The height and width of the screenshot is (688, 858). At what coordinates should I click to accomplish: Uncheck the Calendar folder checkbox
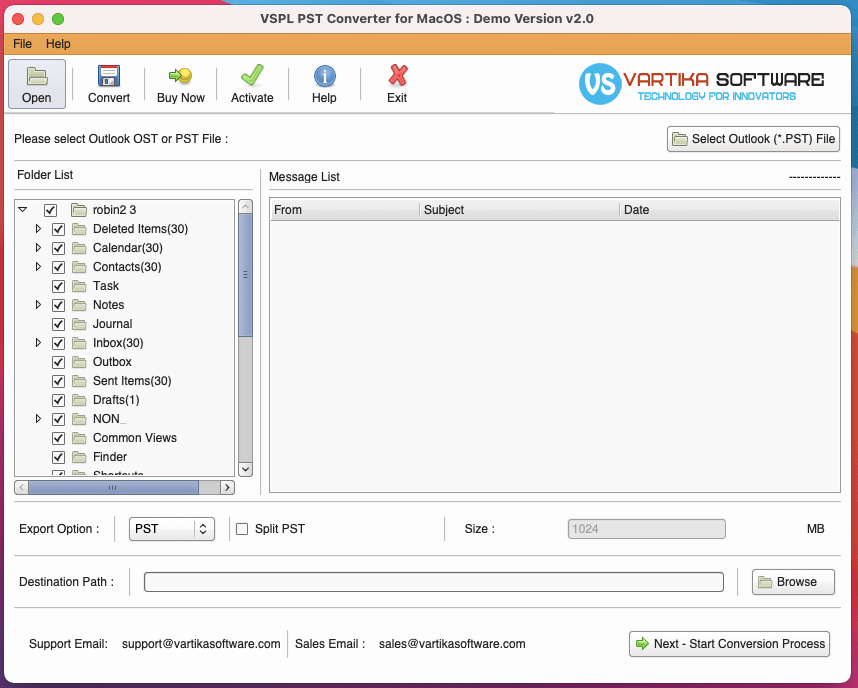[59, 248]
